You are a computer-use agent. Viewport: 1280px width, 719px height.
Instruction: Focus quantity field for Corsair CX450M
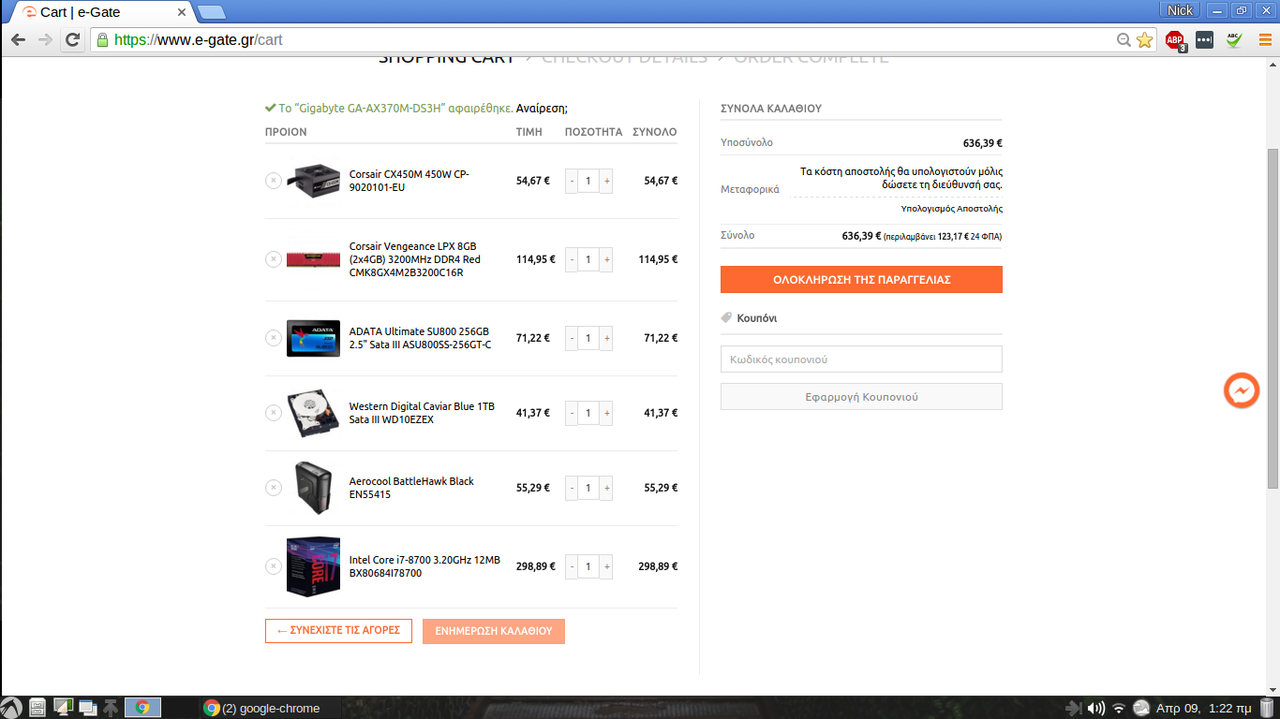[x=589, y=181]
